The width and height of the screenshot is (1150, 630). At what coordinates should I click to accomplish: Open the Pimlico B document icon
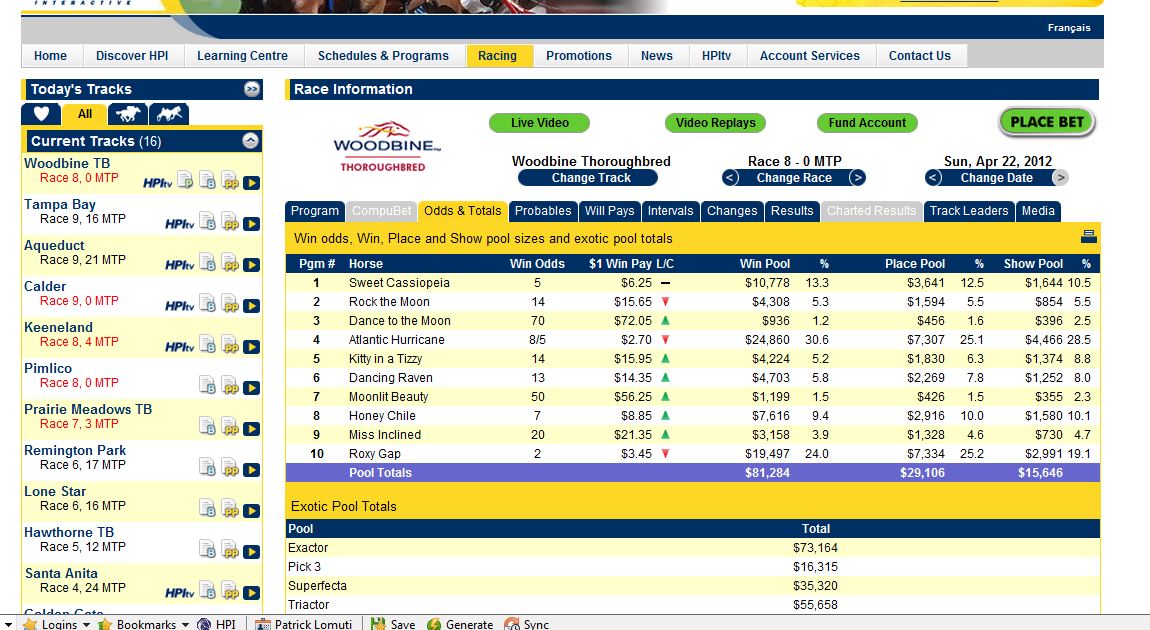tap(208, 386)
